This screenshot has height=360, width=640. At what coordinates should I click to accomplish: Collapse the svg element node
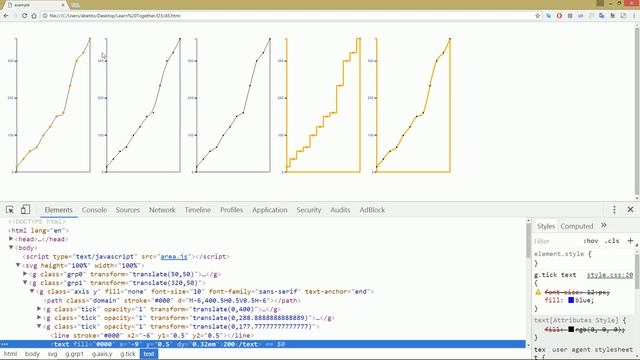tap(18, 265)
